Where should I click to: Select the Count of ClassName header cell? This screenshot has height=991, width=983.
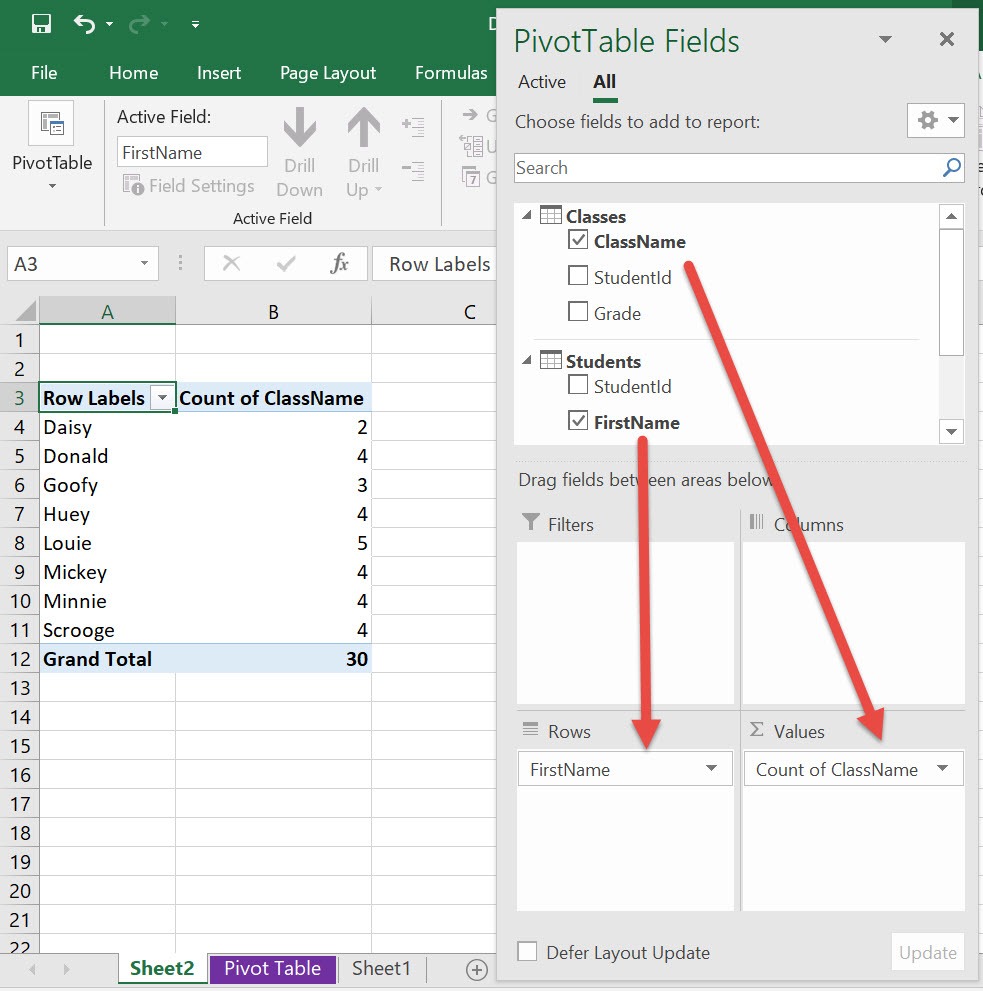pyautogui.click(x=273, y=398)
